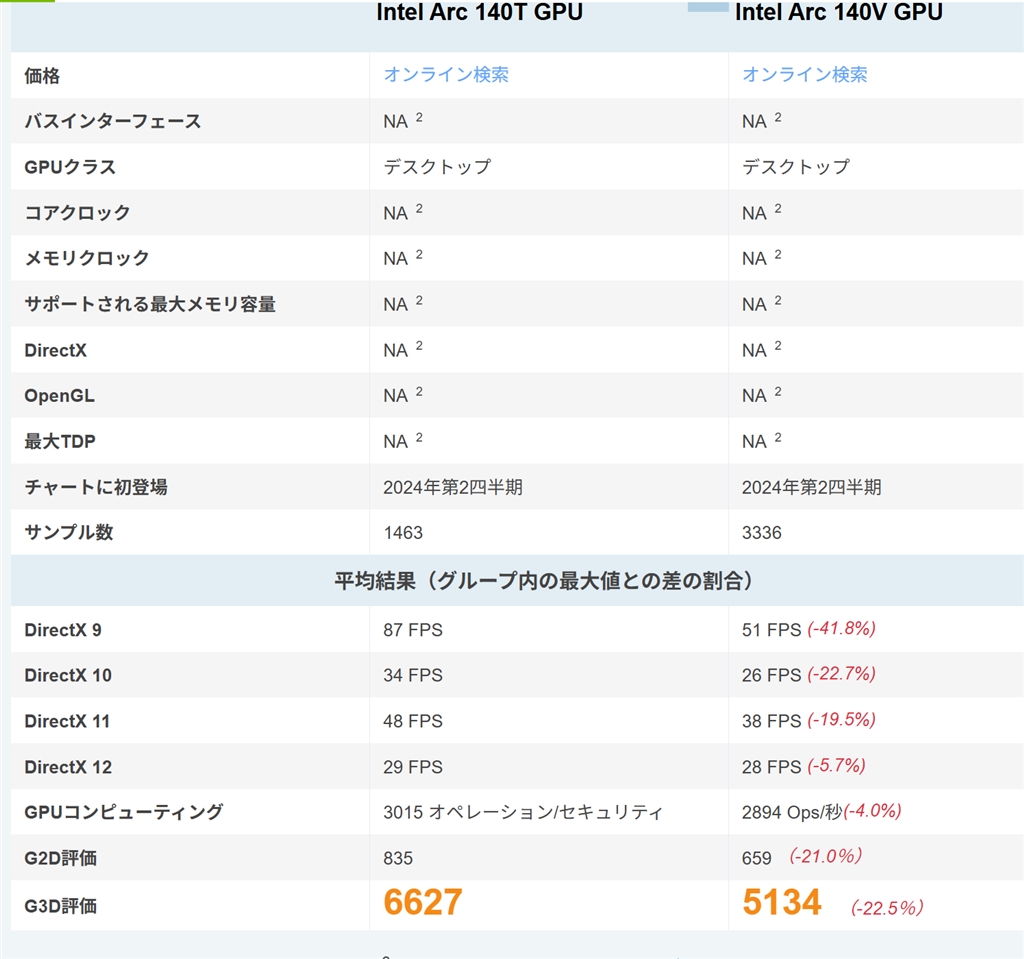The width and height of the screenshot is (1024, 959).
Task: Click the G2D score 659
Action: (x=756, y=858)
